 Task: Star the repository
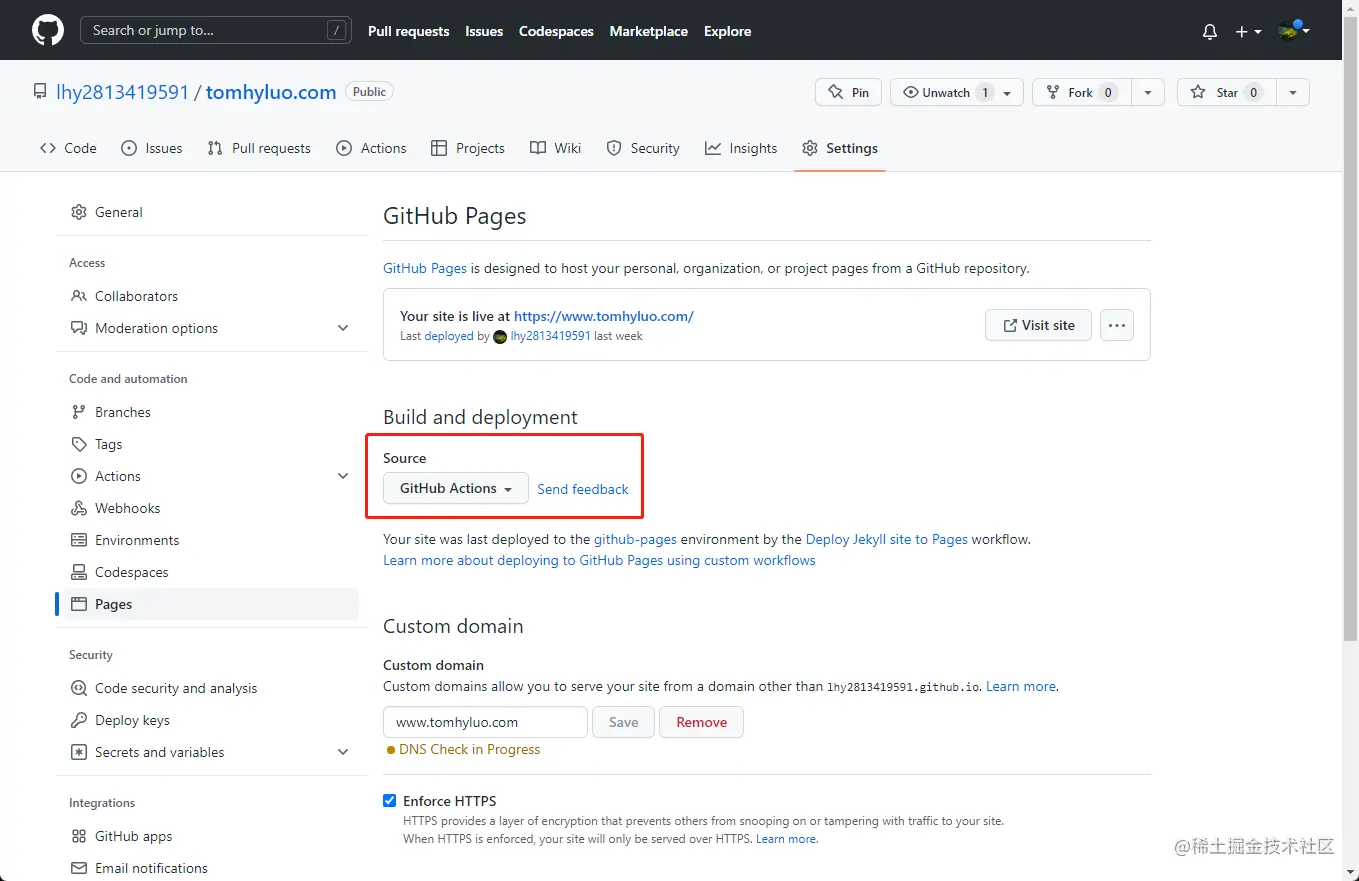(1226, 92)
